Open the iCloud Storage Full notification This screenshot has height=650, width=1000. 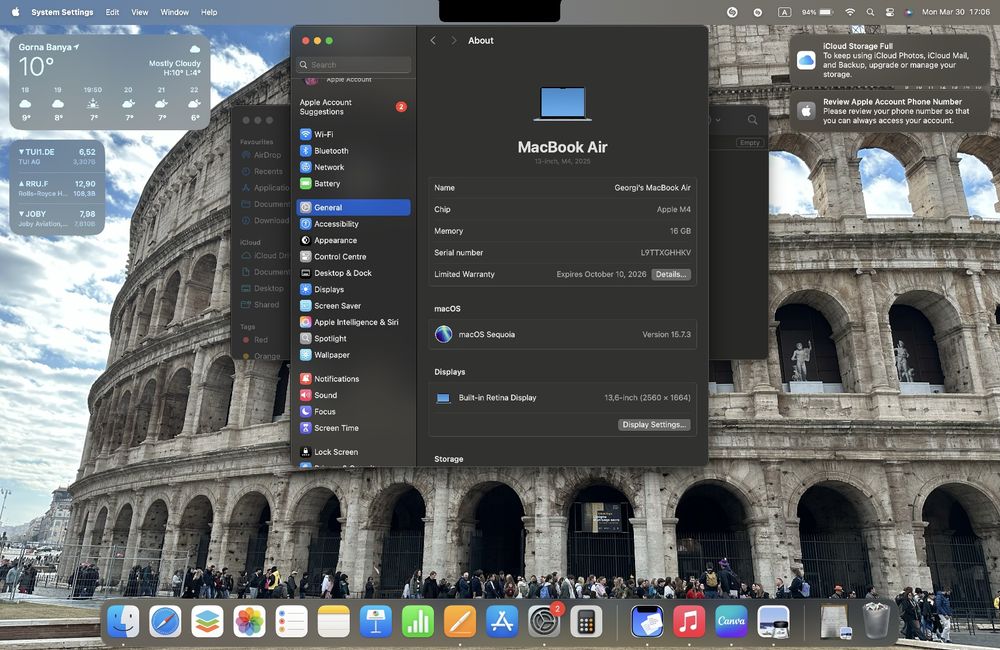pyautogui.click(x=889, y=60)
